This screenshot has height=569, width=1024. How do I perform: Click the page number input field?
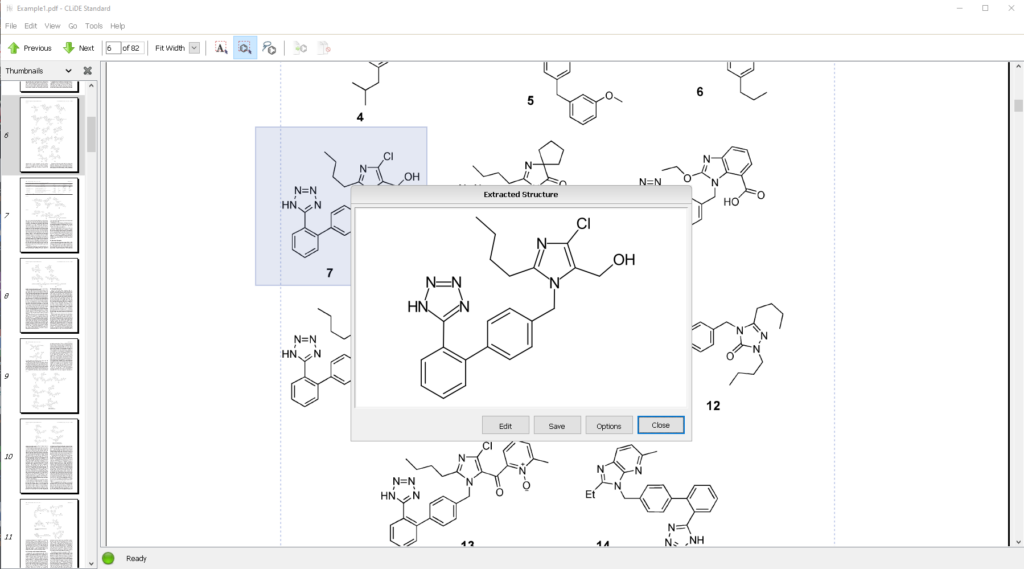[113, 48]
